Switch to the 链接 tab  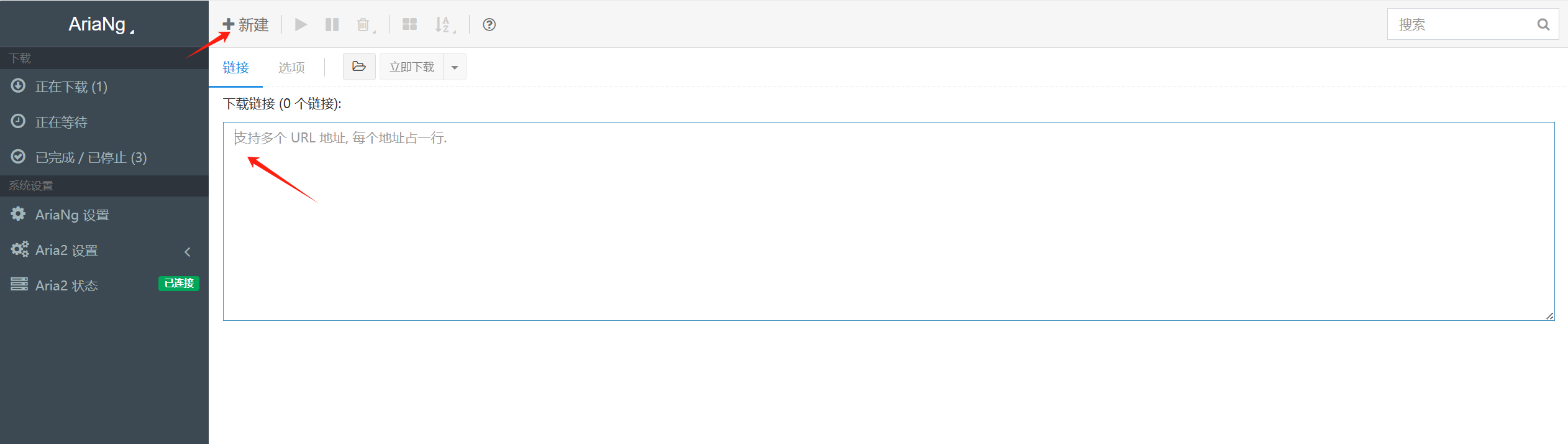[x=235, y=67]
